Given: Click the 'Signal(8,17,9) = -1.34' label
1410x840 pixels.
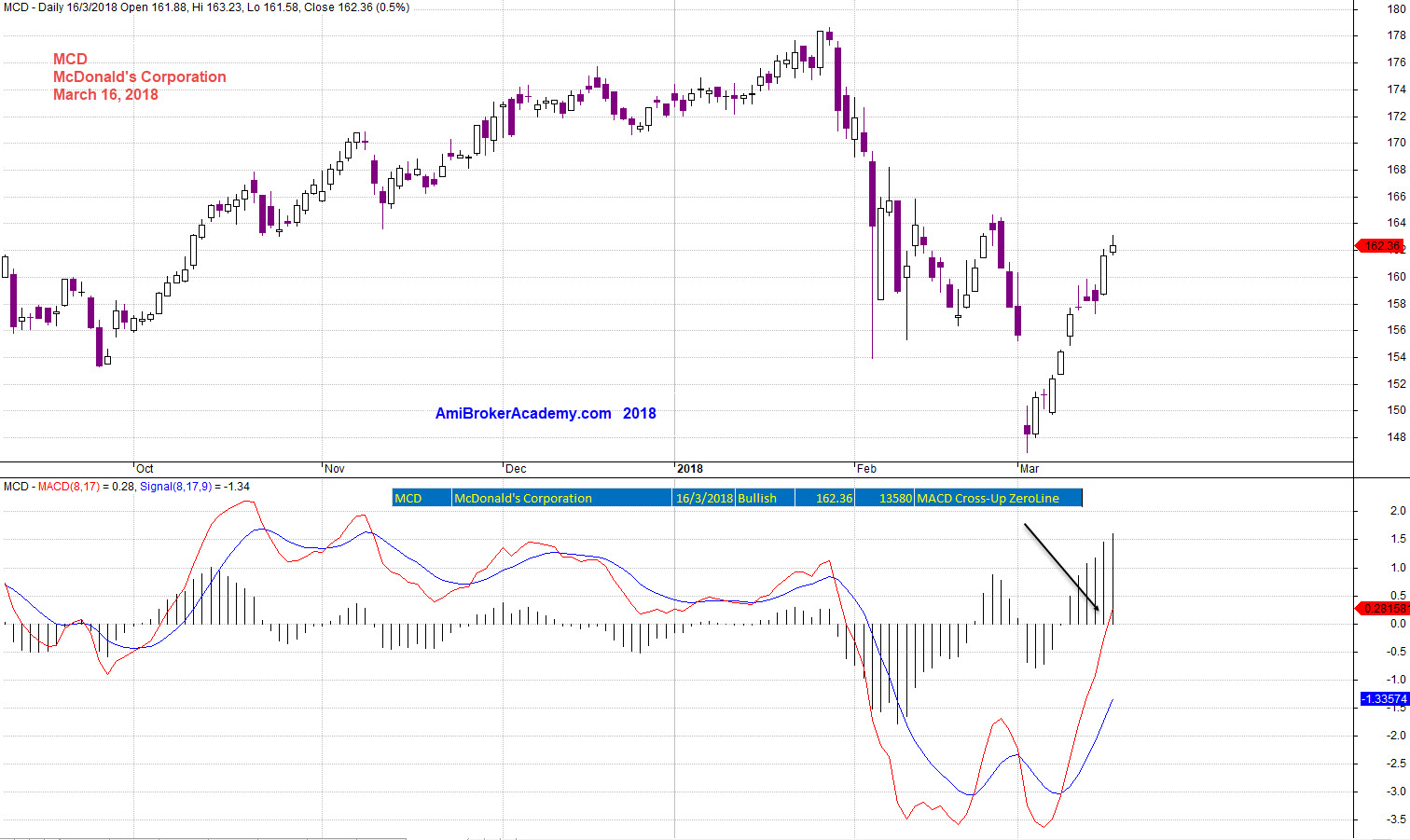Looking at the screenshot, I should pyautogui.click(x=195, y=487).
